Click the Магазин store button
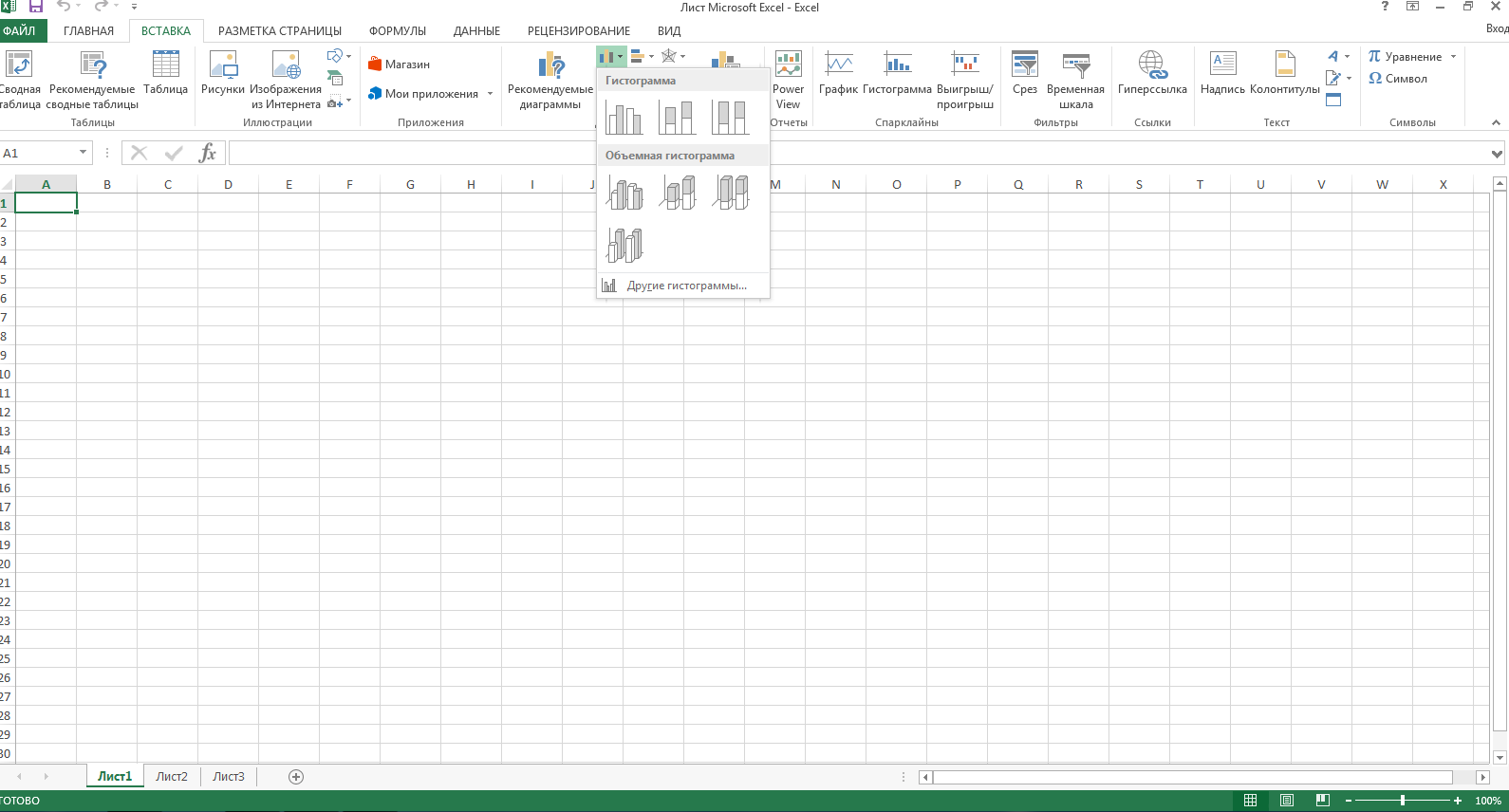1509x812 pixels. point(400,65)
